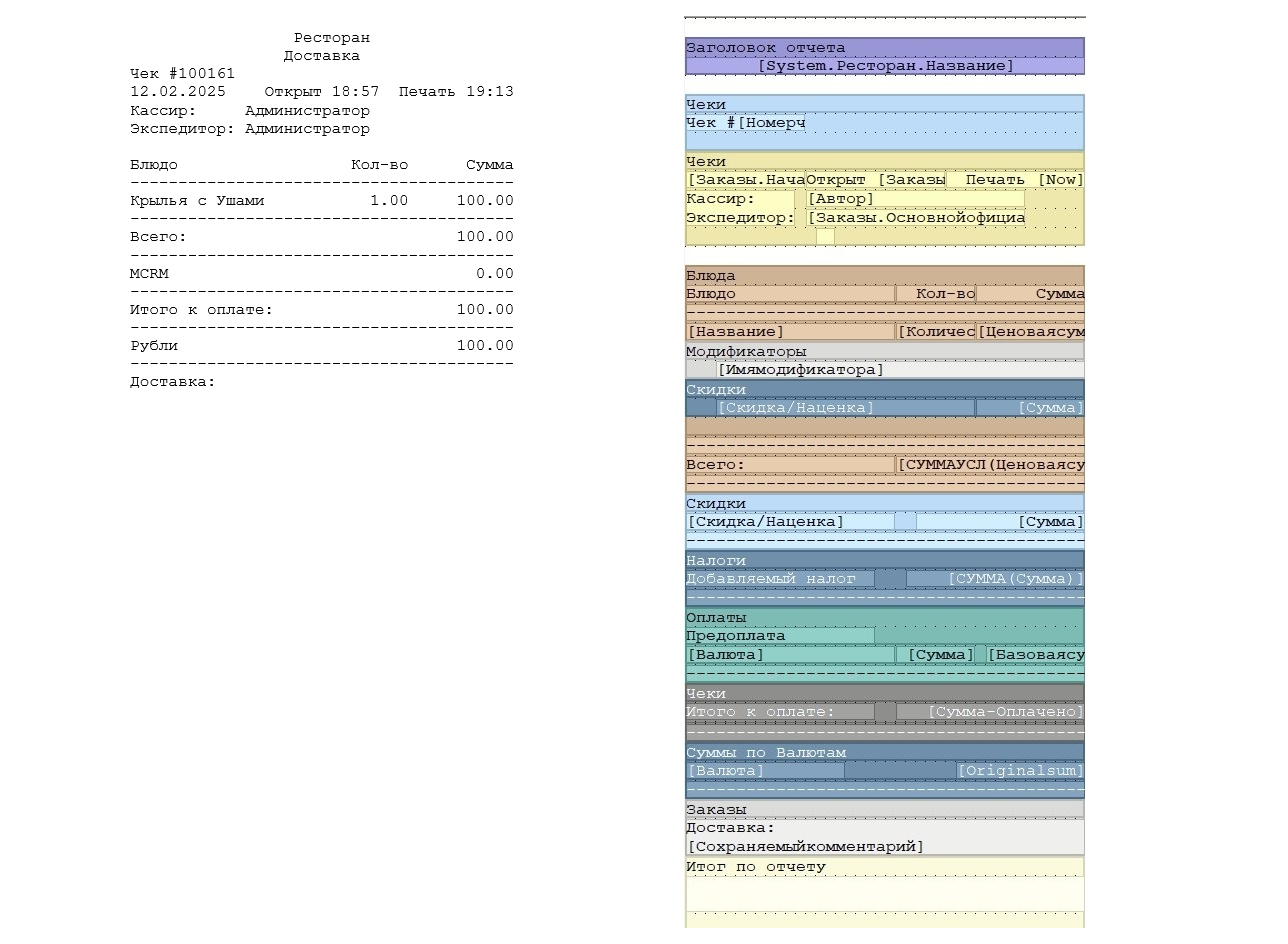Click 'Итого к оплате:' on the receipt preview
Screen dimensions: 1288x944
[201, 310]
